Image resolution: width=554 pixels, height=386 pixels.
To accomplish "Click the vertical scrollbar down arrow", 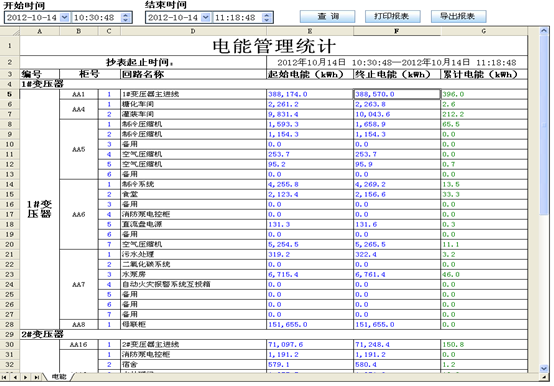I will (544, 368).
